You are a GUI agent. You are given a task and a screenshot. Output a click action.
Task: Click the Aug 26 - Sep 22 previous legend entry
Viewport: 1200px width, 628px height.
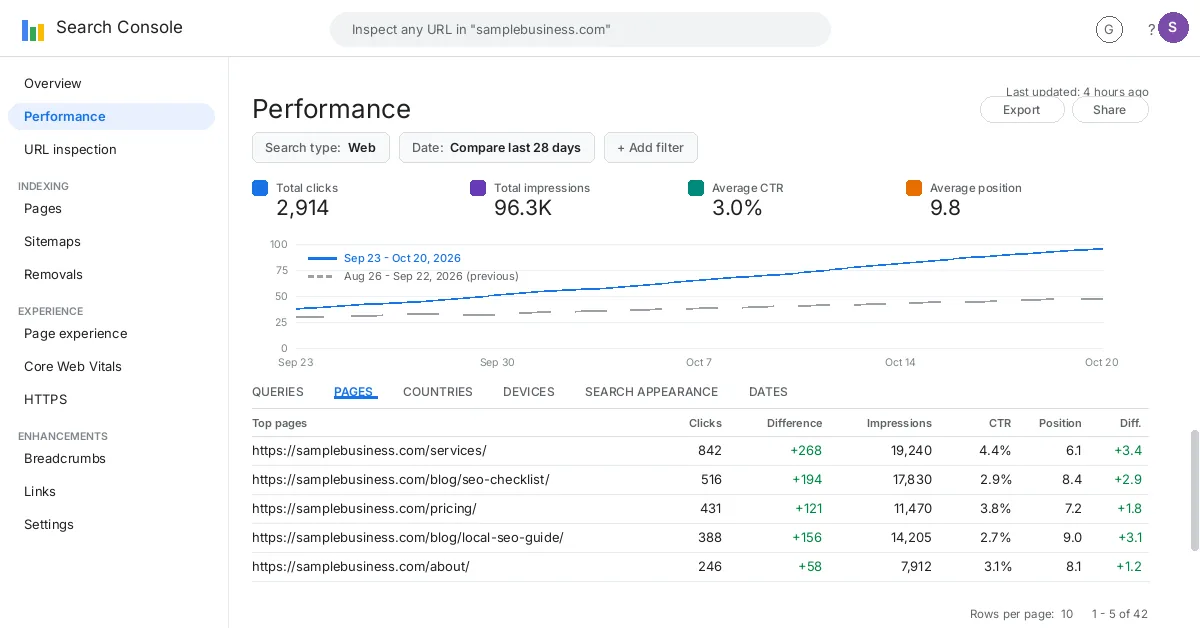[413, 276]
